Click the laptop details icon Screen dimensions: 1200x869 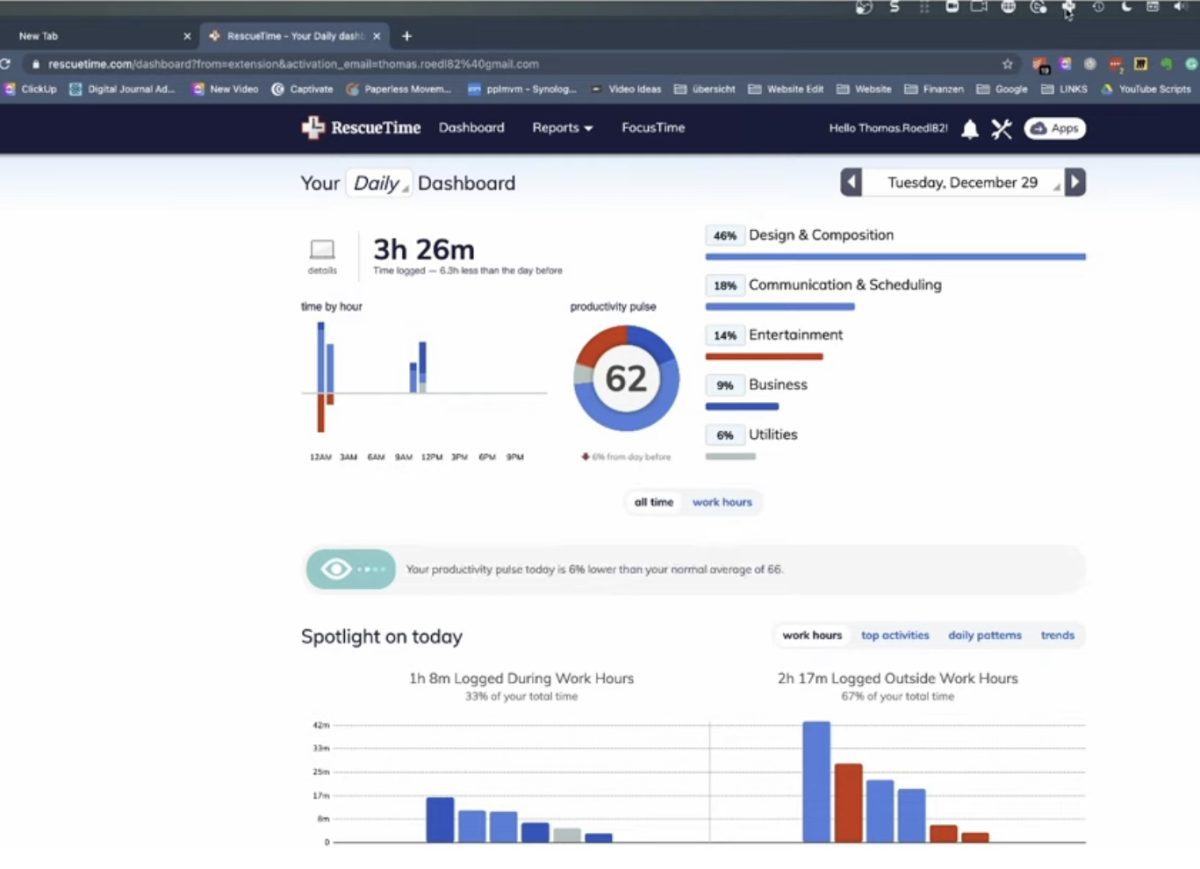(322, 251)
